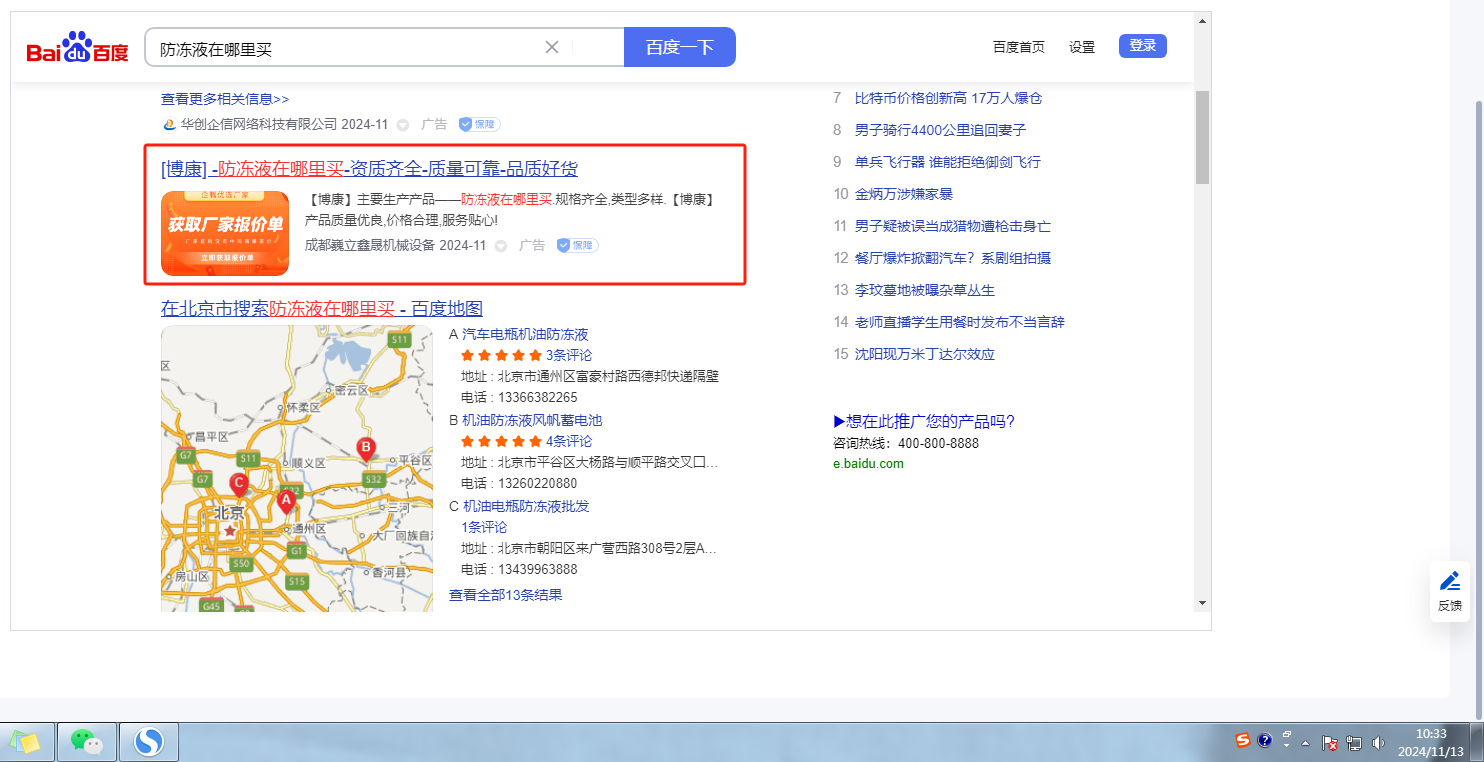This screenshot has height=762, width=1484.
Task: Click the Baidu logo
Action: (x=77, y=48)
